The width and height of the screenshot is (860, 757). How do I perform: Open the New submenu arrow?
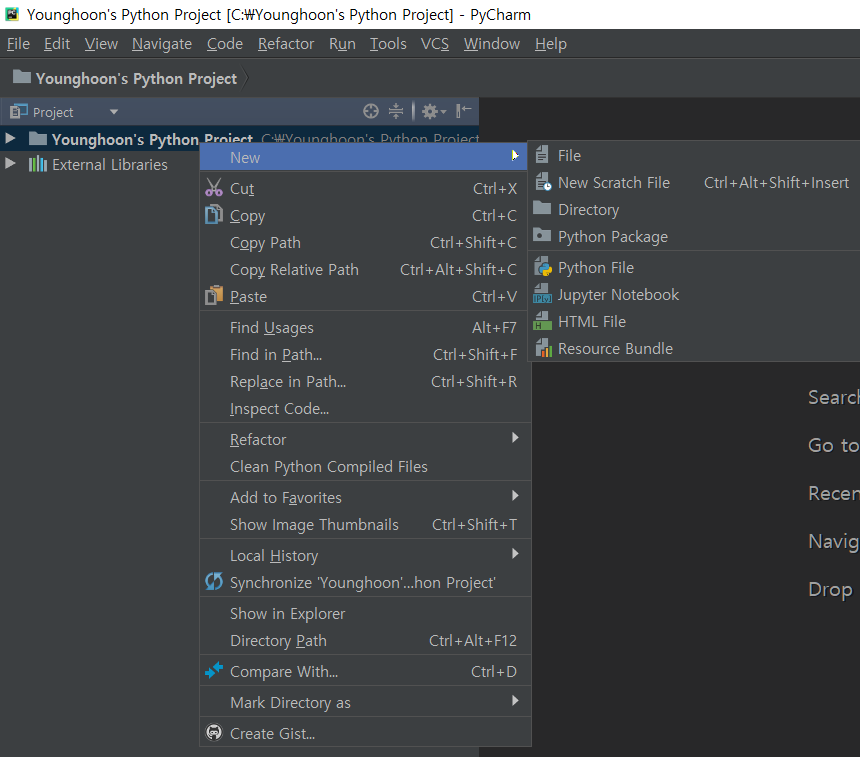point(515,156)
